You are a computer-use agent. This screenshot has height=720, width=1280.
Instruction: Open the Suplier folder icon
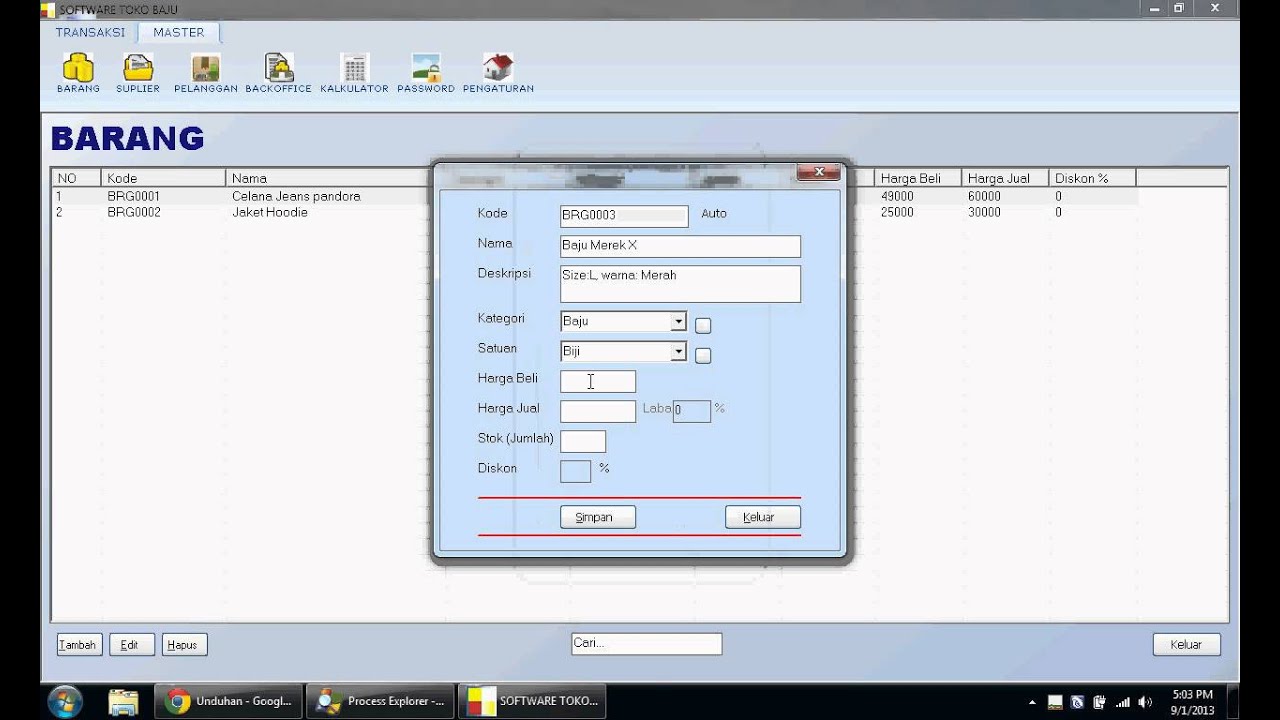tap(138, 68)
